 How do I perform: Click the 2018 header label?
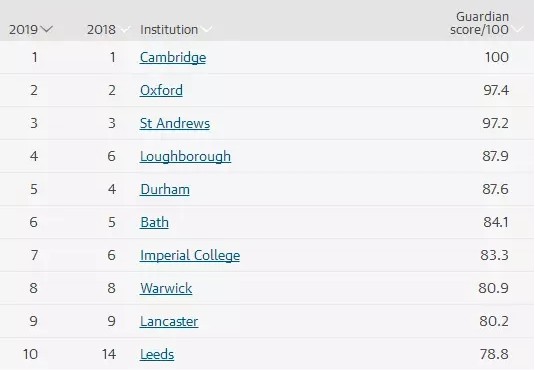(x=101, y=30)
